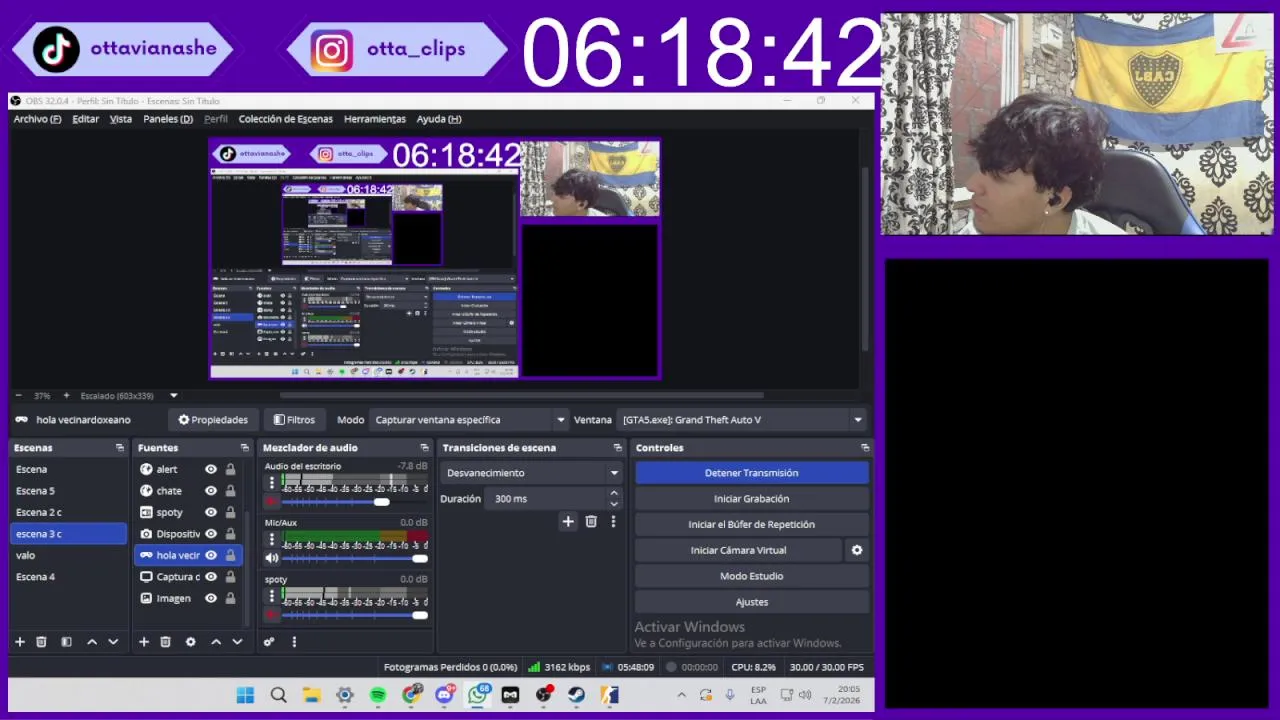Open Ajustes settings button
The image size is (1280, 720).
[752, 602]
